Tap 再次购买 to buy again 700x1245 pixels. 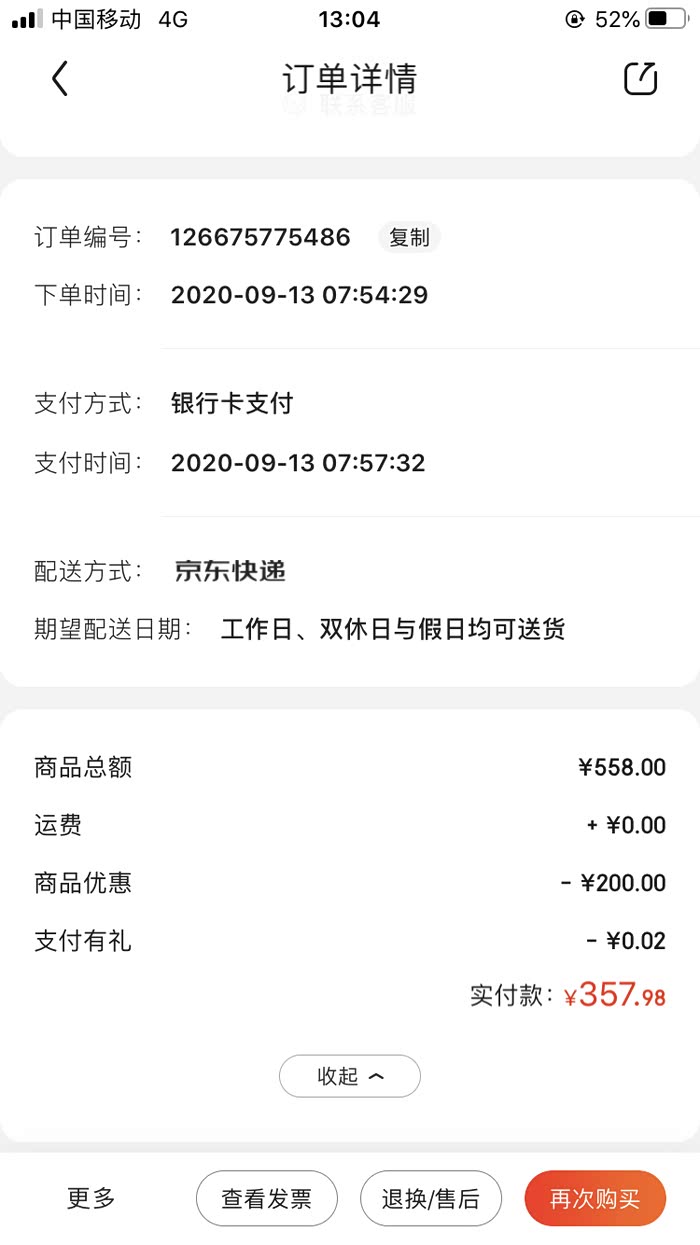(x=595, y=1198)
